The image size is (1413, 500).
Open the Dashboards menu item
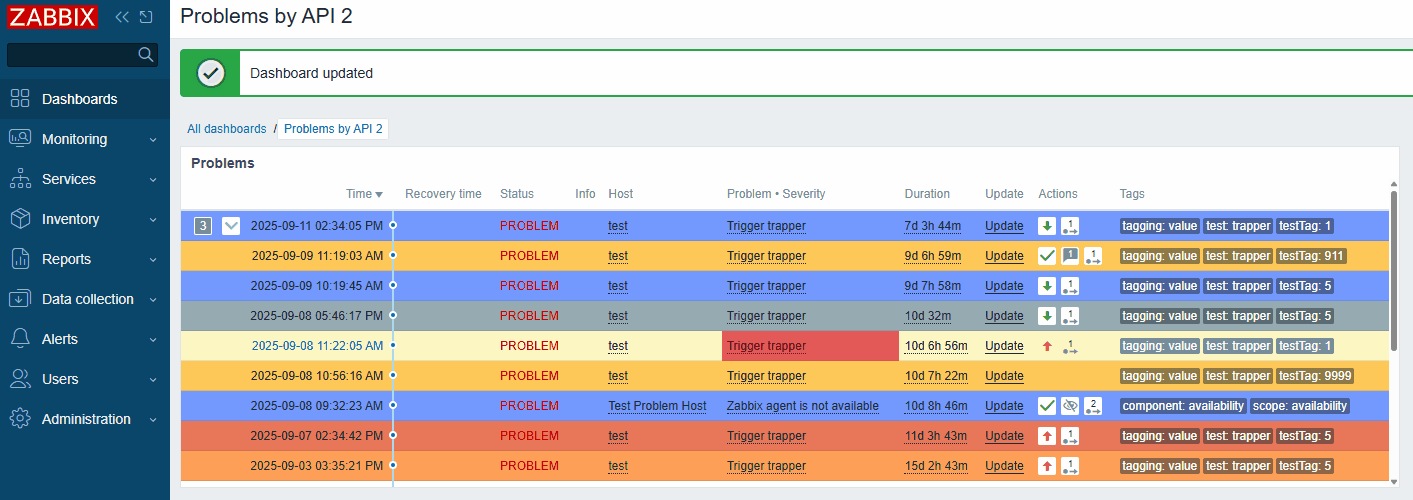coord(79,99)
